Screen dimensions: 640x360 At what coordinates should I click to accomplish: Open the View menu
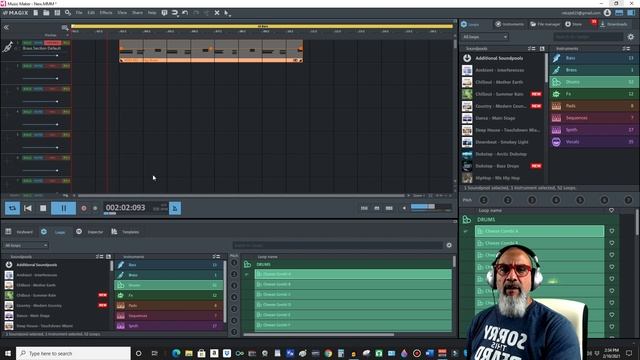pyautogui.click(x=122, y=13)
